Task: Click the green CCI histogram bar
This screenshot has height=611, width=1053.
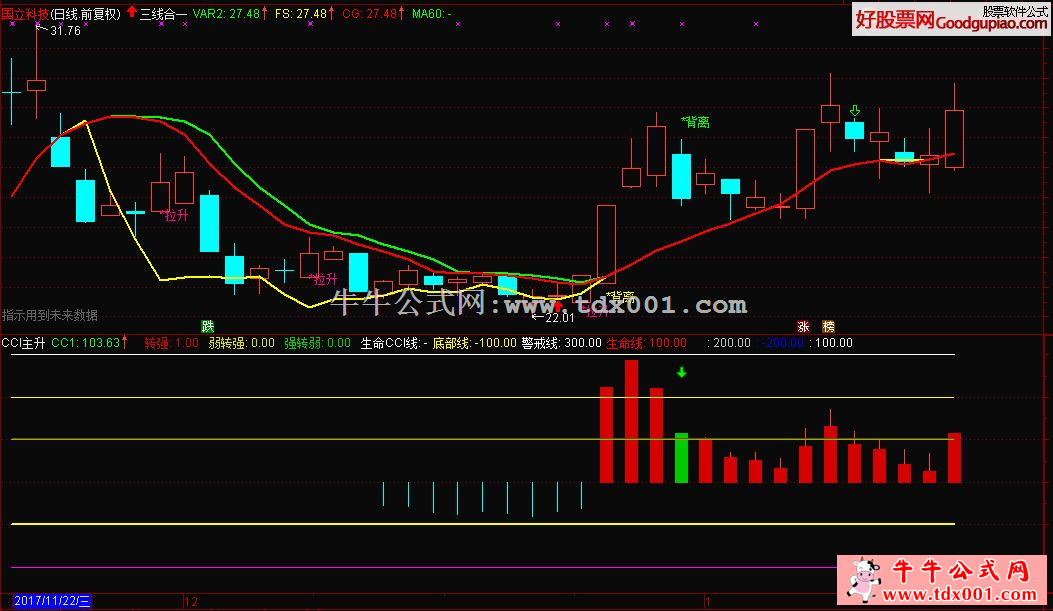Action: (x=681, y=457)
